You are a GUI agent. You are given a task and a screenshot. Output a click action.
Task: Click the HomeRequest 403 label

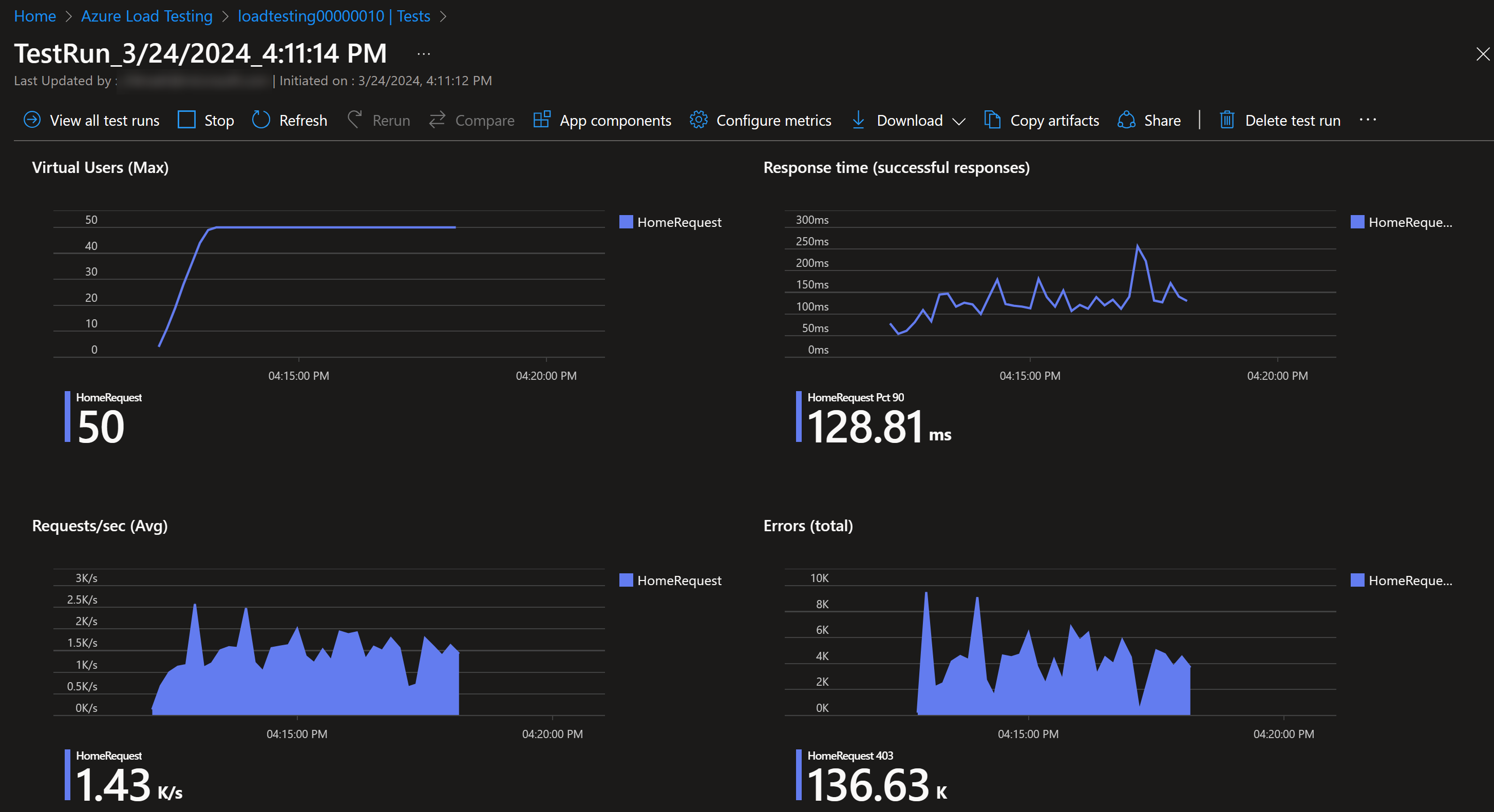click(850, 756)
